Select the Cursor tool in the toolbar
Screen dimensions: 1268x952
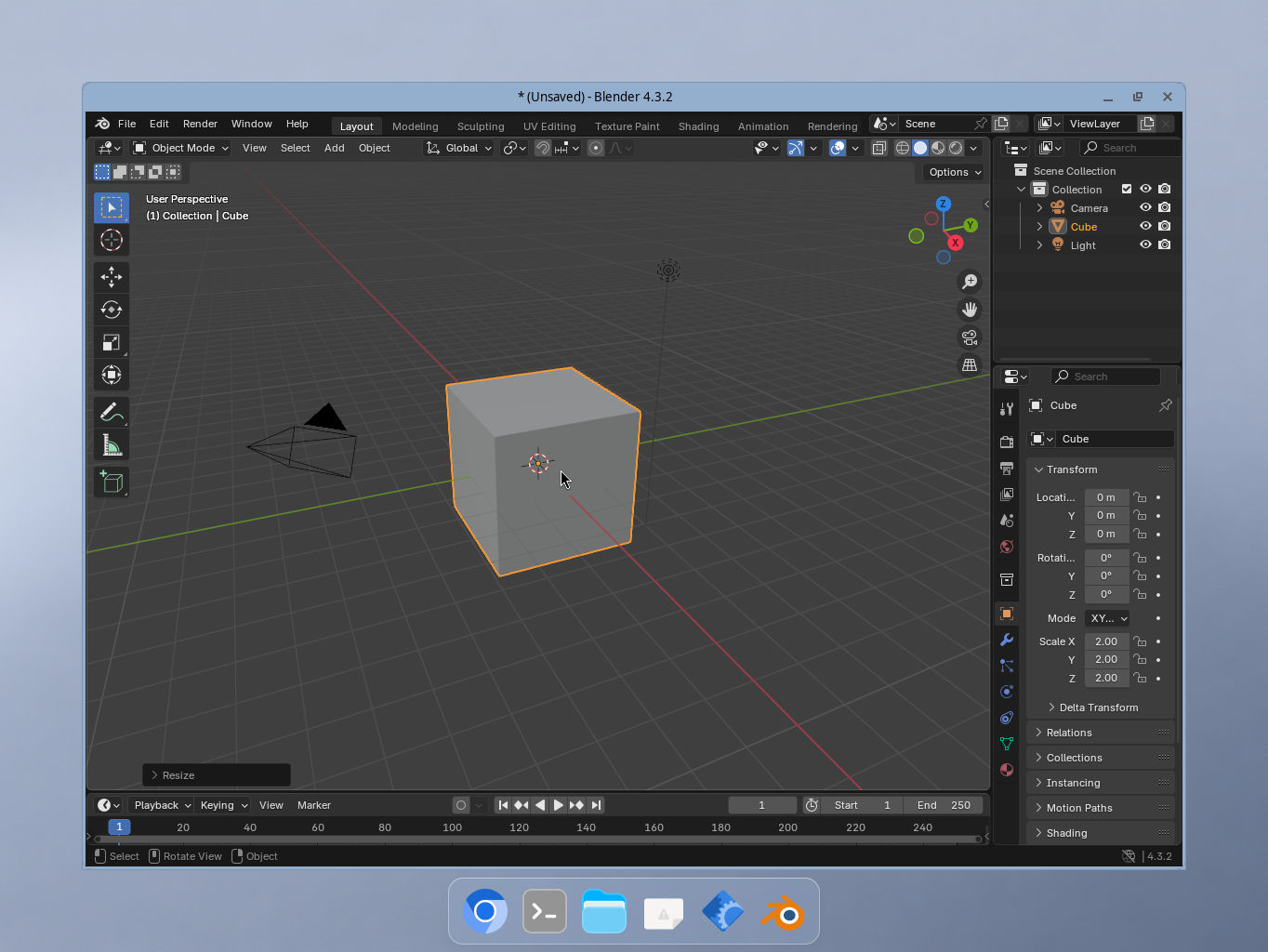point(112,240)
